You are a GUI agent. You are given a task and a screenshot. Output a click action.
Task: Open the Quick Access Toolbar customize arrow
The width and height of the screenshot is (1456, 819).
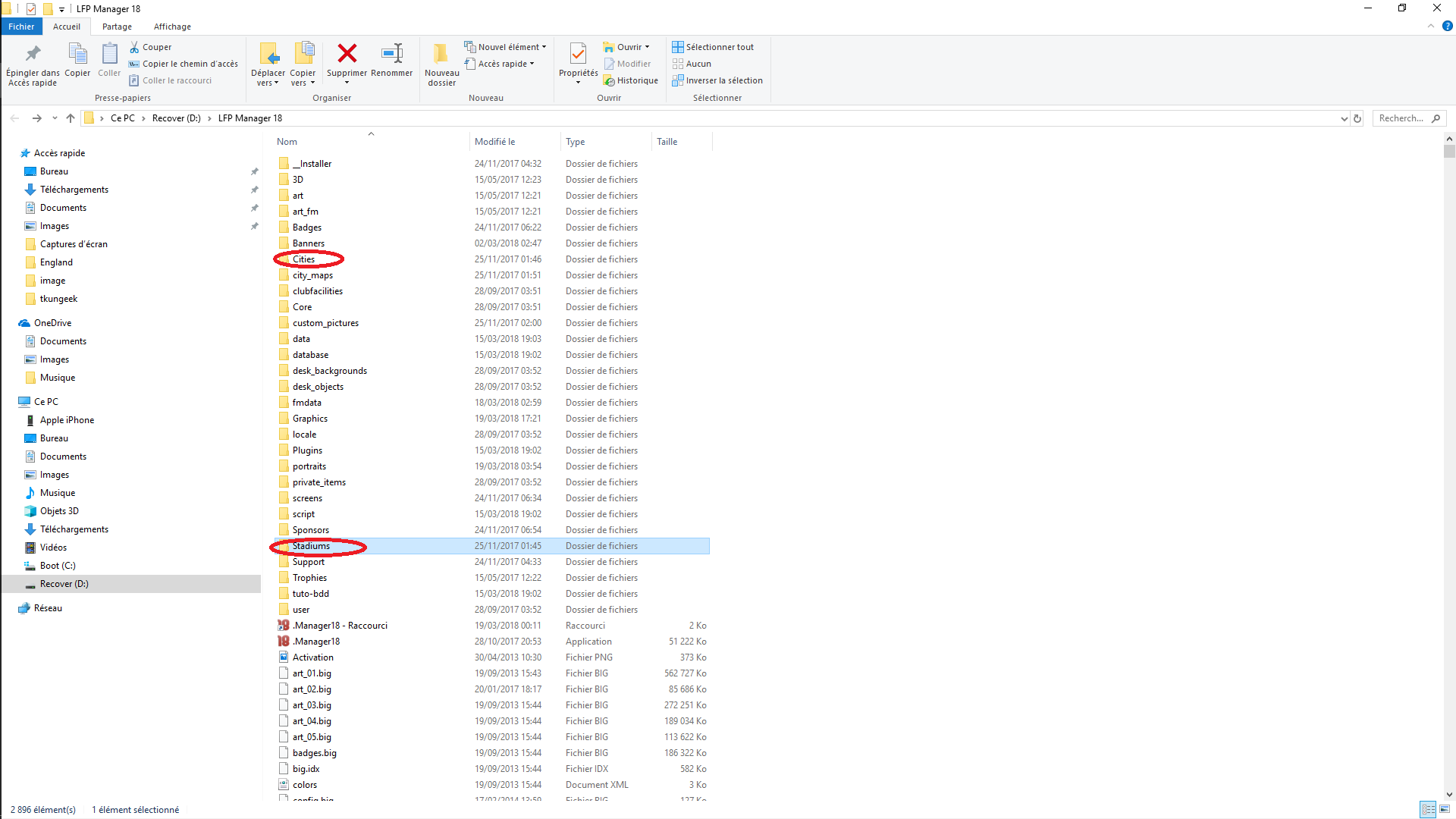pos(61,9)
